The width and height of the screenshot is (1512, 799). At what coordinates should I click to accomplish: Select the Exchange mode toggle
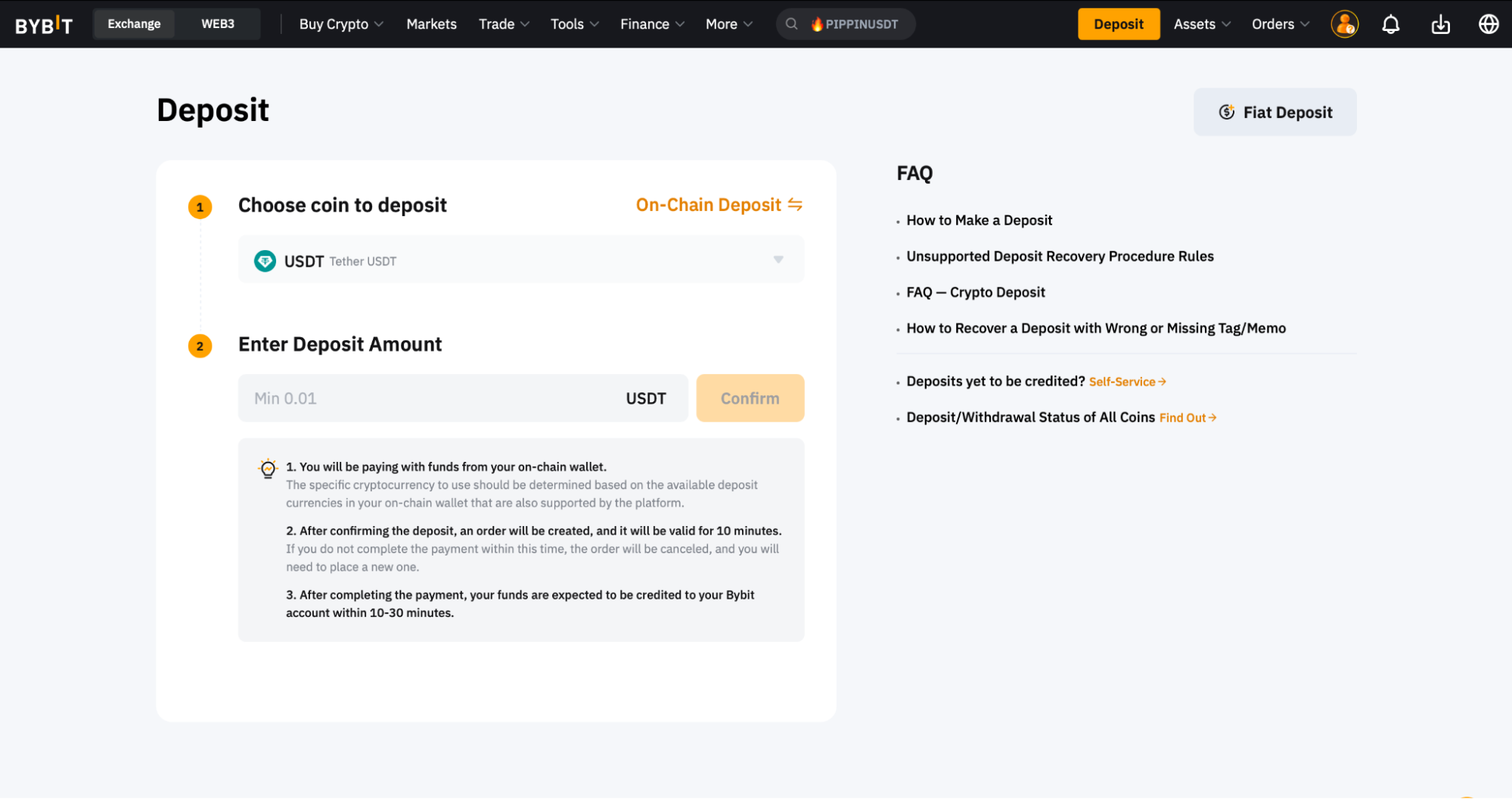[x=134, y=24]
